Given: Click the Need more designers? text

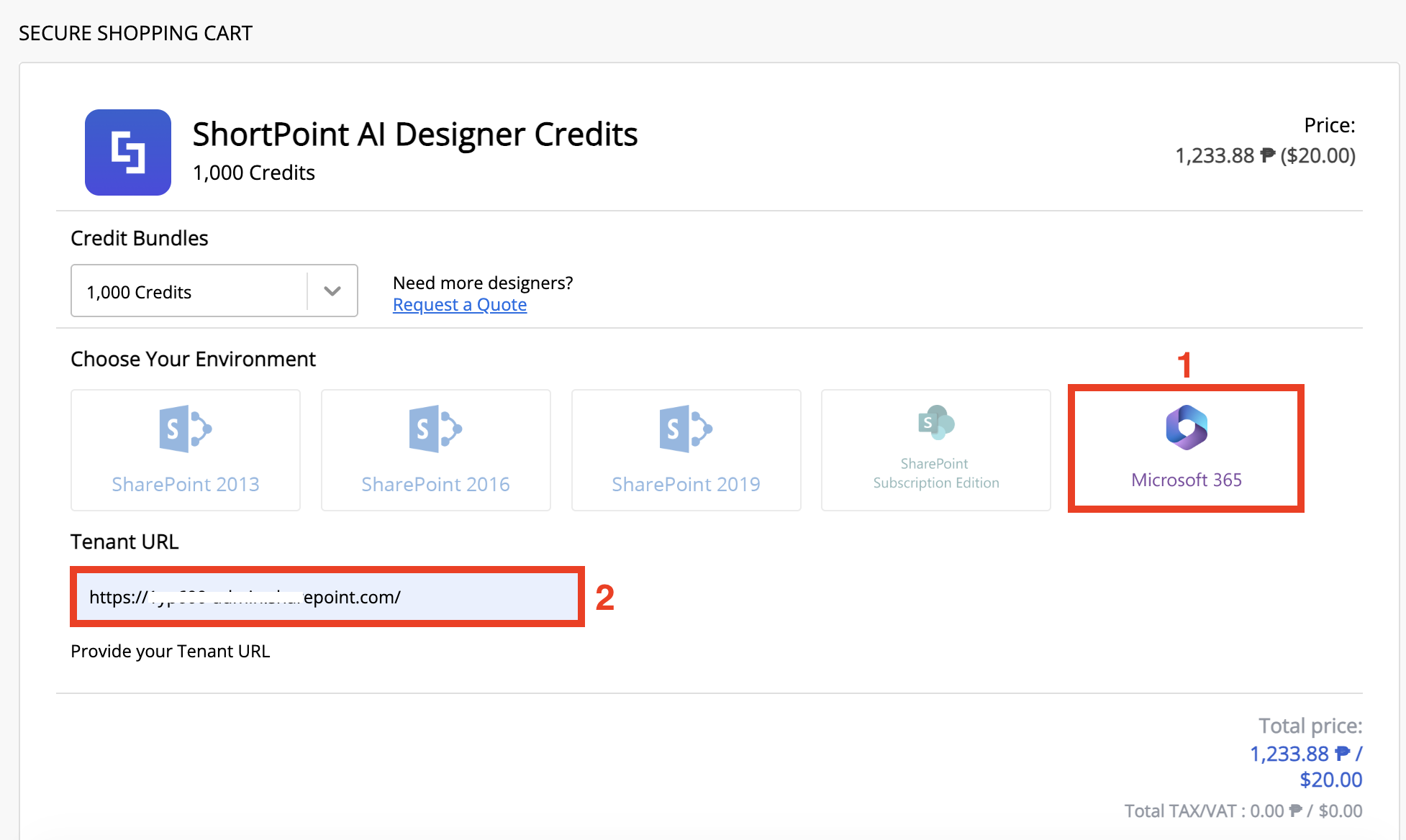Looking at the screenshot, I should [x=483, y=283].
